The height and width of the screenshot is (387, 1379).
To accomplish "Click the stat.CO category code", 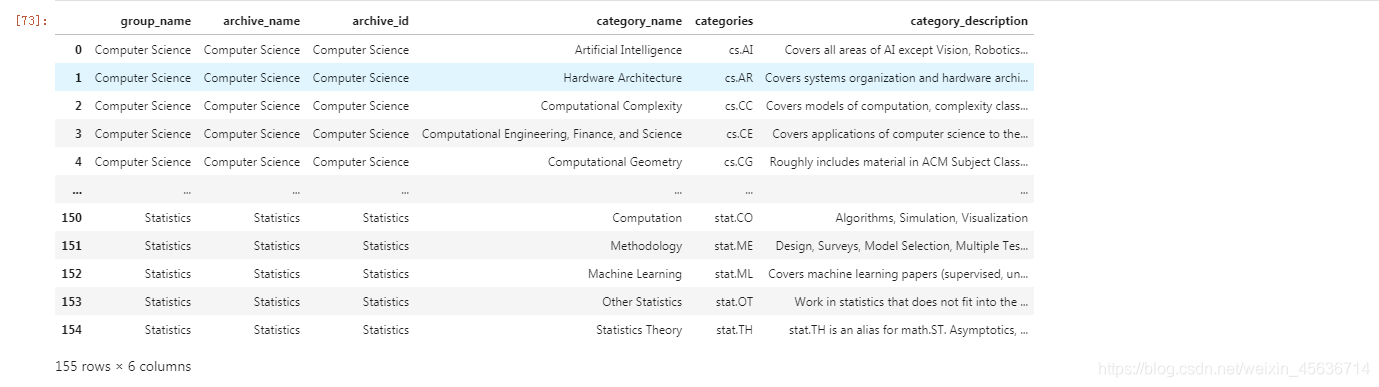I will (x=734, y=218).
